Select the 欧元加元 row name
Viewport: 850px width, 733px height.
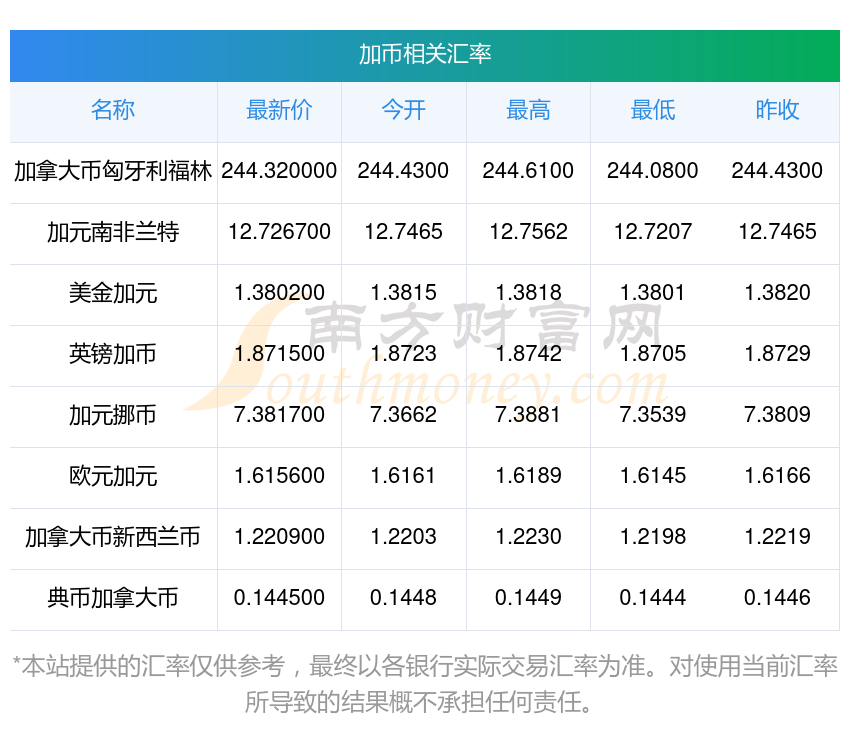(113, 476)
